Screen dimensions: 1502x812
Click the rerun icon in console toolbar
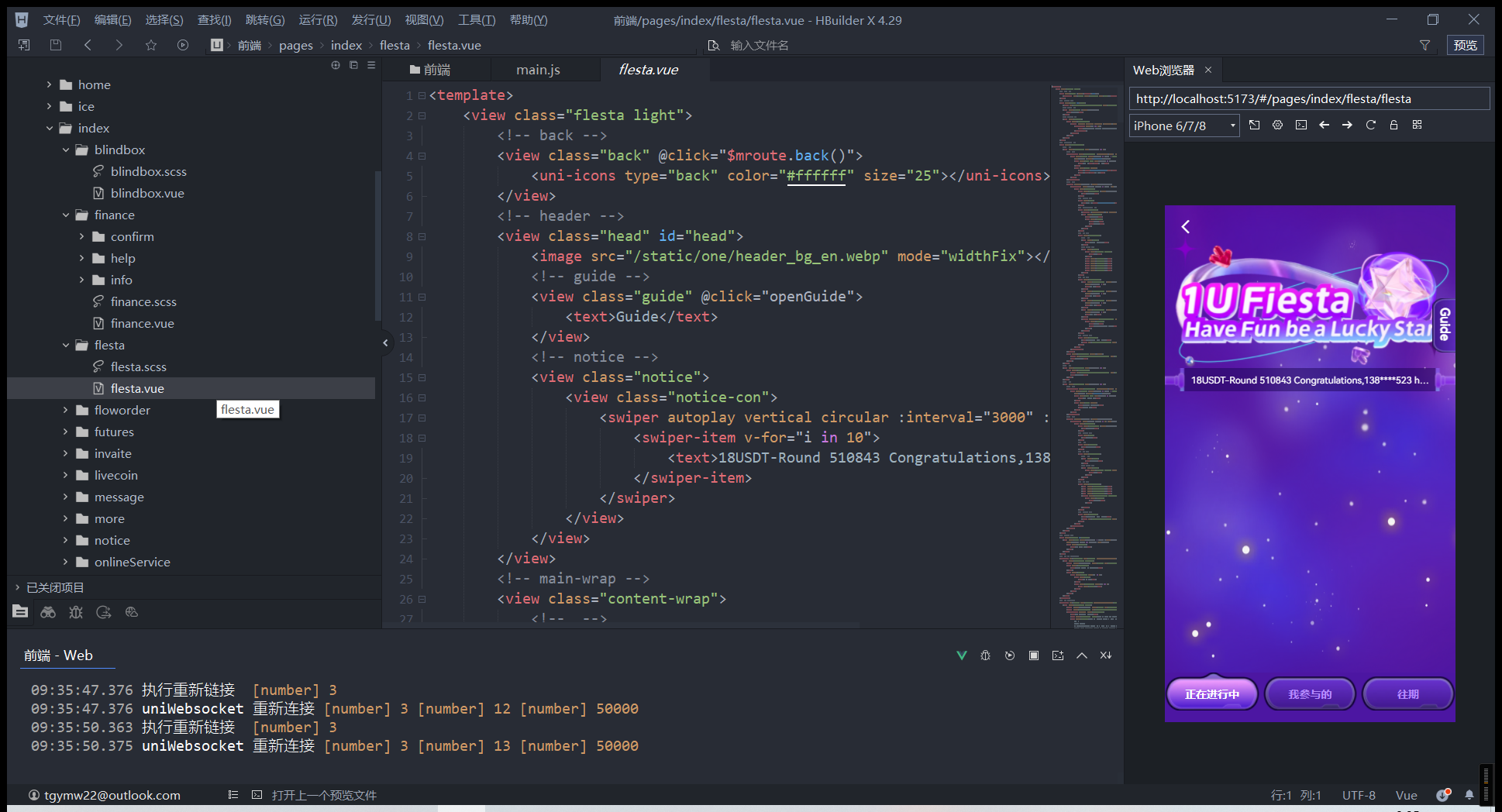[1009, 655]
